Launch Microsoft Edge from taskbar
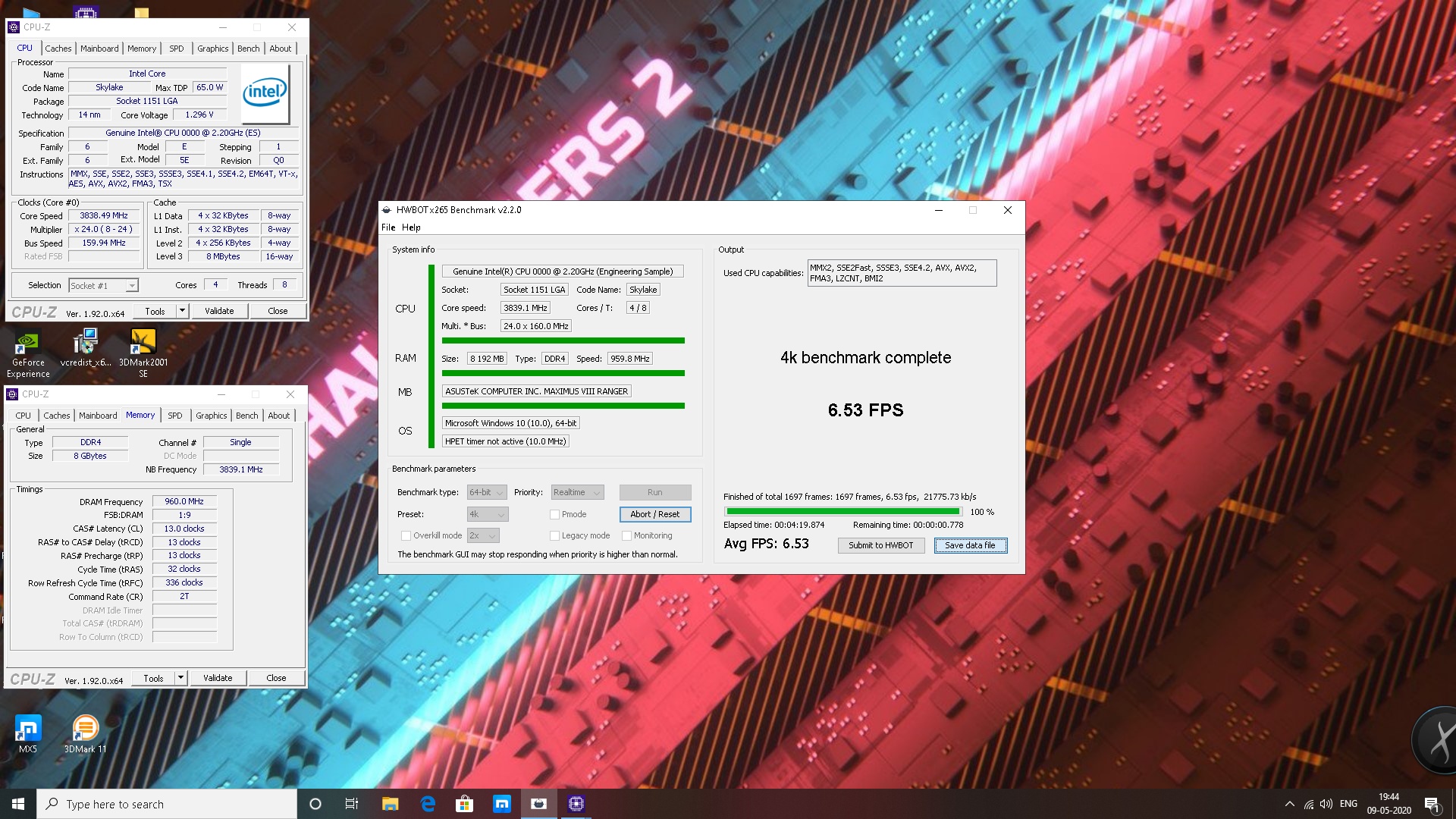The width and height of the screenshot is (1456, 819). pyautogui.click(x=428, y=804)
